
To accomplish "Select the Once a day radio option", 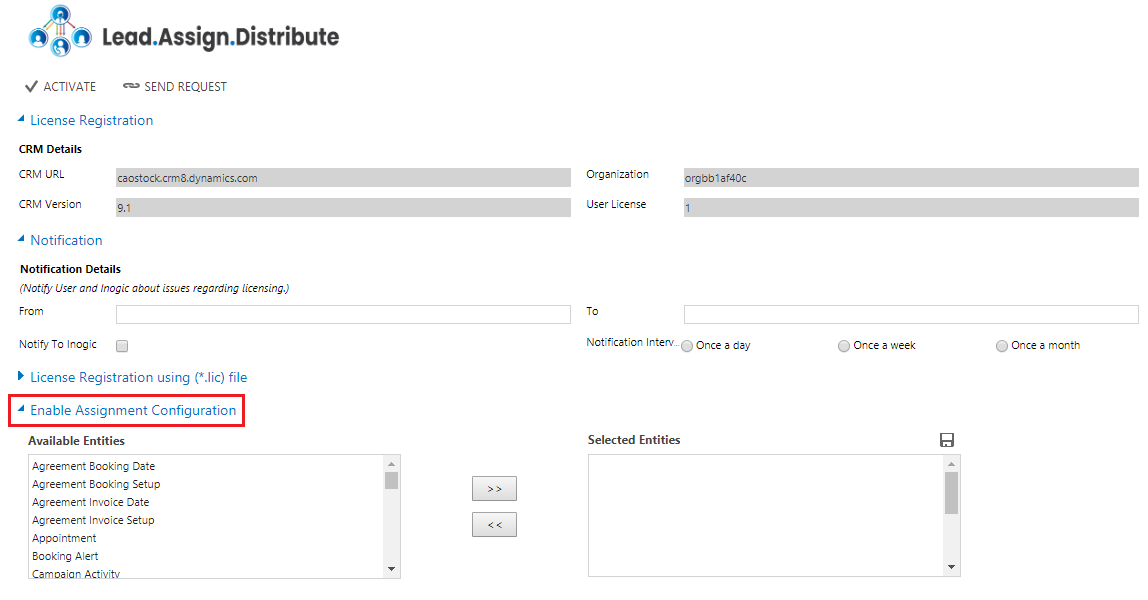I will [x=687, y=346].
